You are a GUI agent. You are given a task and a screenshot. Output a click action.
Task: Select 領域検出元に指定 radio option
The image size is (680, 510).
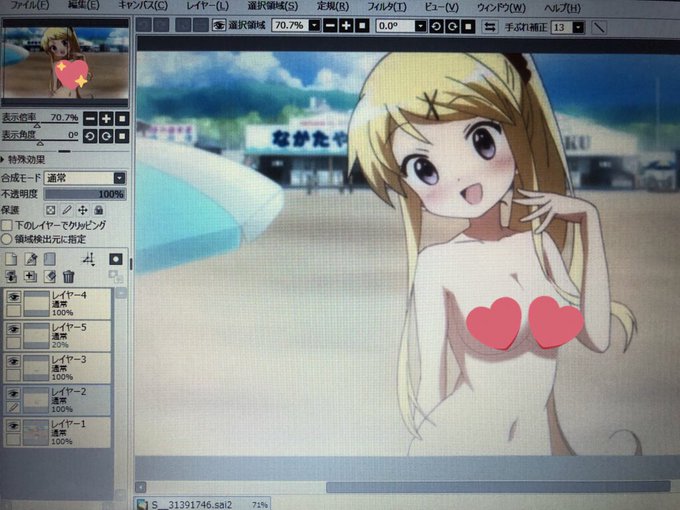pos(7,239)
